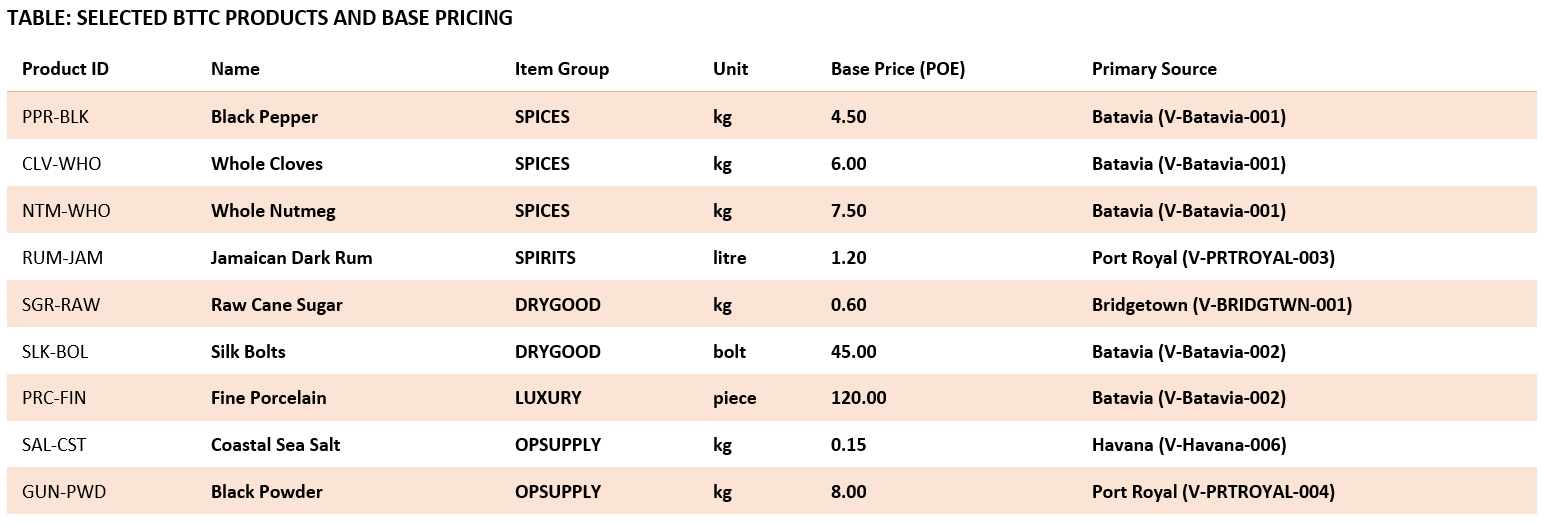Click the 120.00 base price cell
The width and height of the screenshot is (1543, 524).
[858, 399]
